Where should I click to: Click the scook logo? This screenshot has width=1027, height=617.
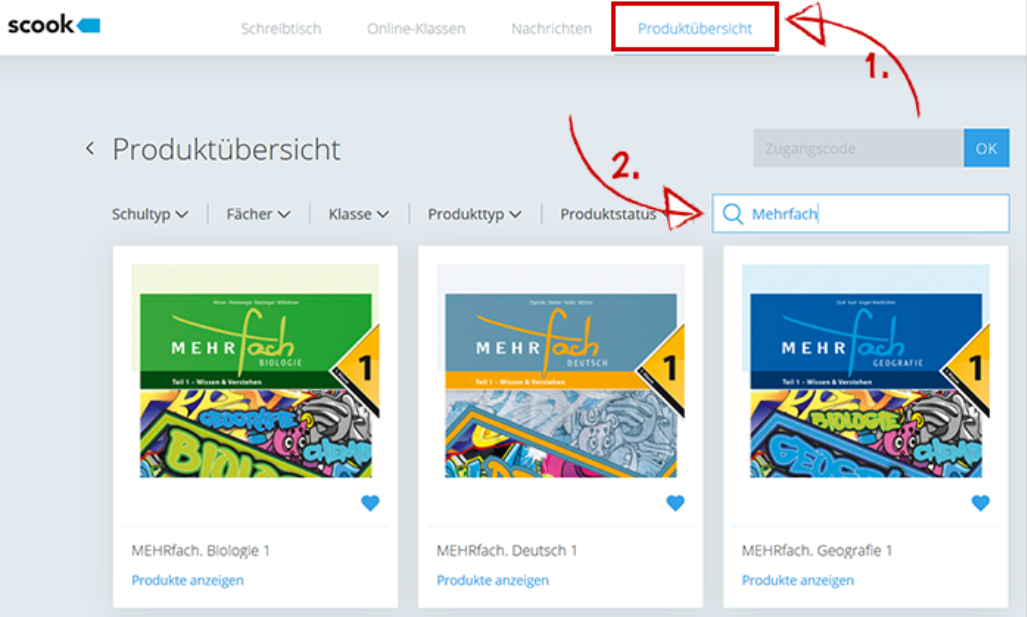click(54, 25)
